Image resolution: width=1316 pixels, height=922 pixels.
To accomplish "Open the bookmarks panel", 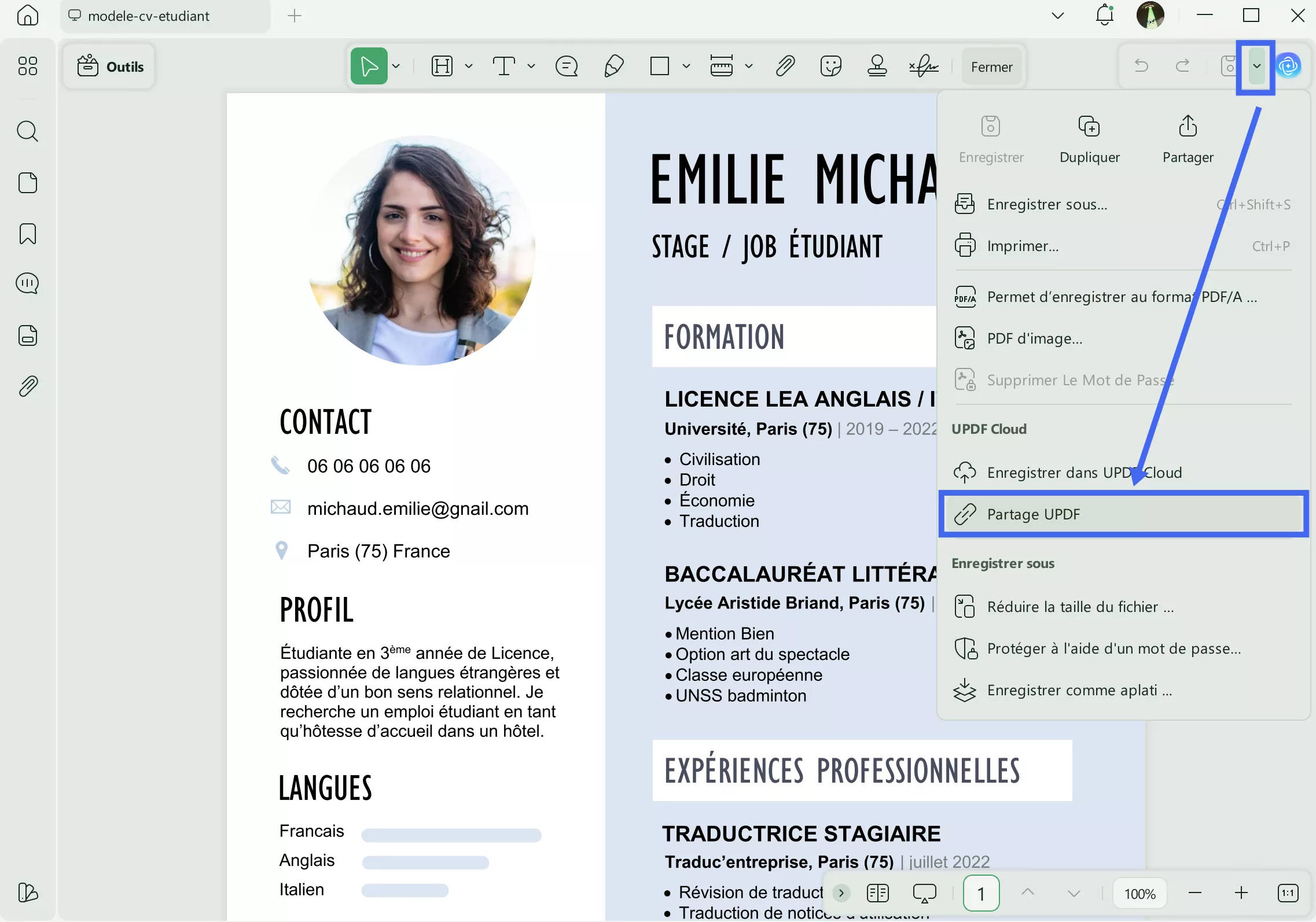I will (27, 234).
